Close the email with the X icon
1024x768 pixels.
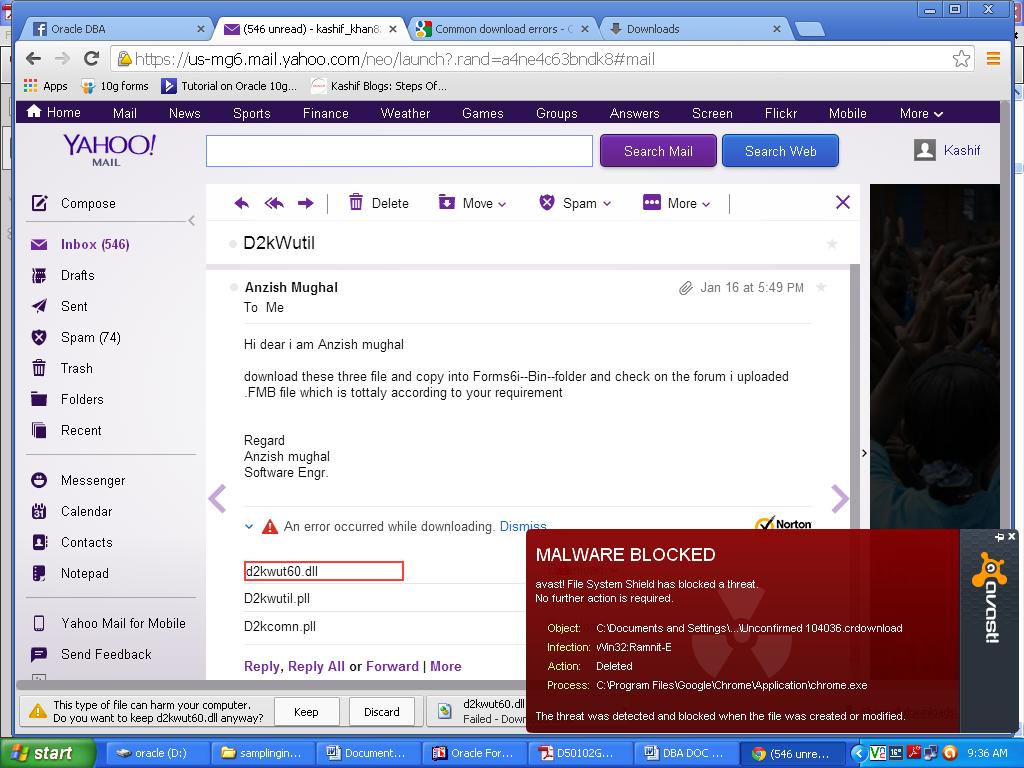842,203
